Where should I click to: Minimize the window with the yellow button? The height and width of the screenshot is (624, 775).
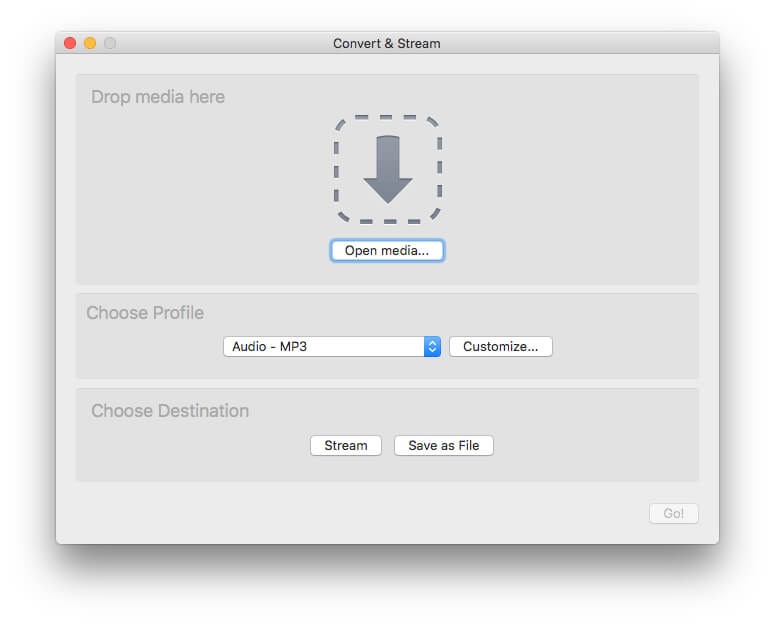click(90, 43)
